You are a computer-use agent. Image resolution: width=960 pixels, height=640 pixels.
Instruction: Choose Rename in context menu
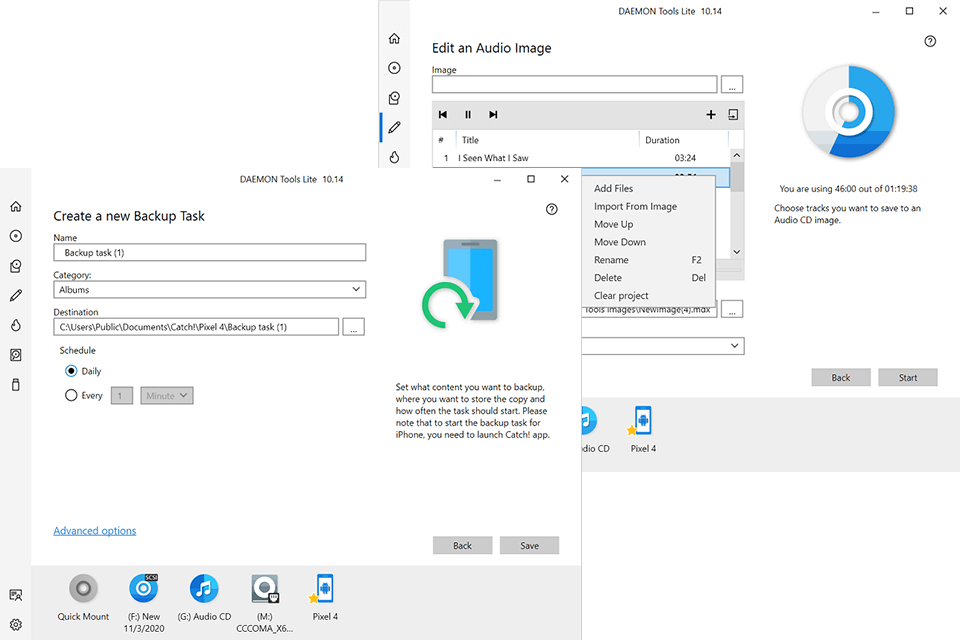coord(648,260)
